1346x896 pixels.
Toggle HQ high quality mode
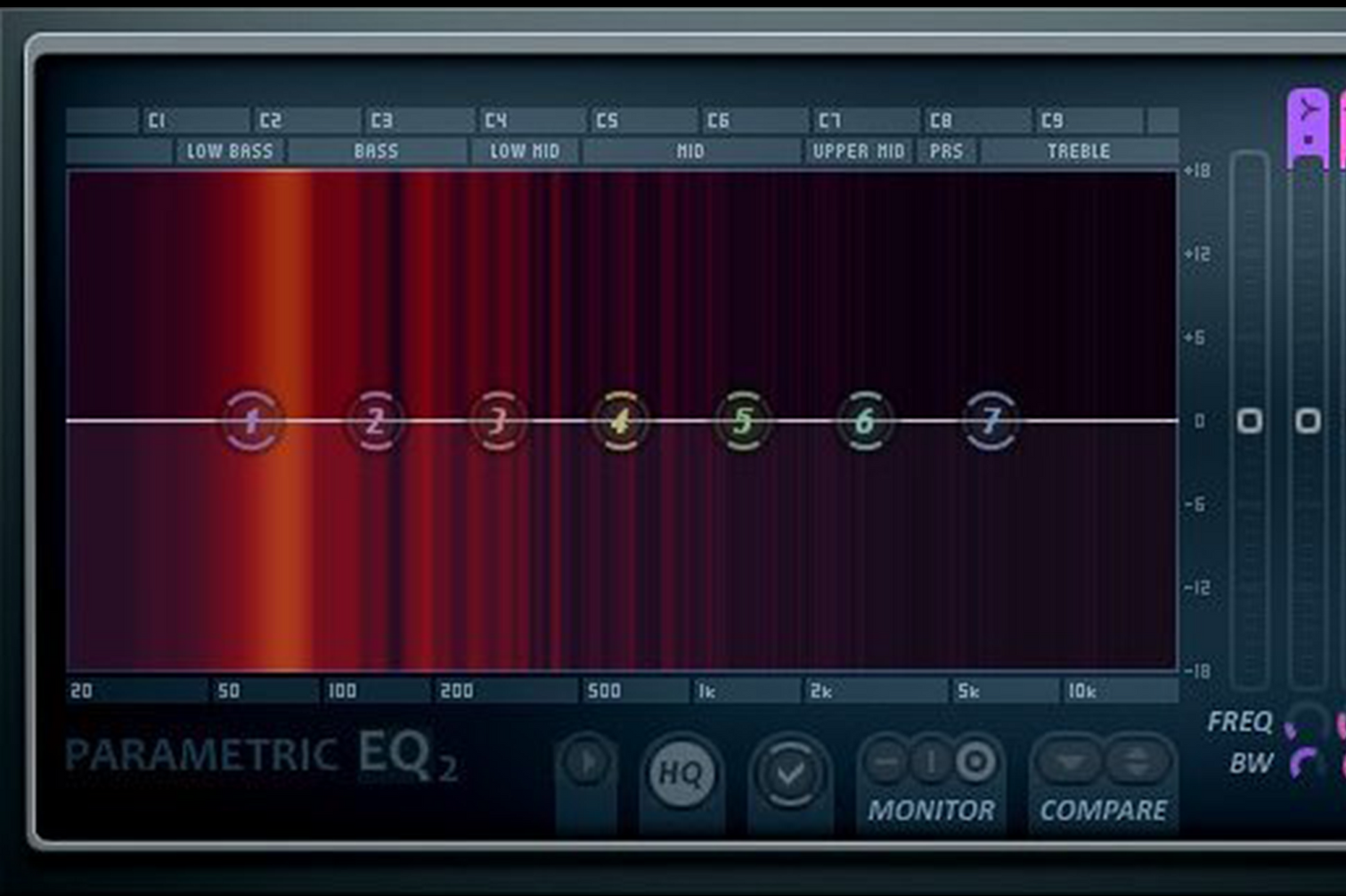[x=681, y=773]
